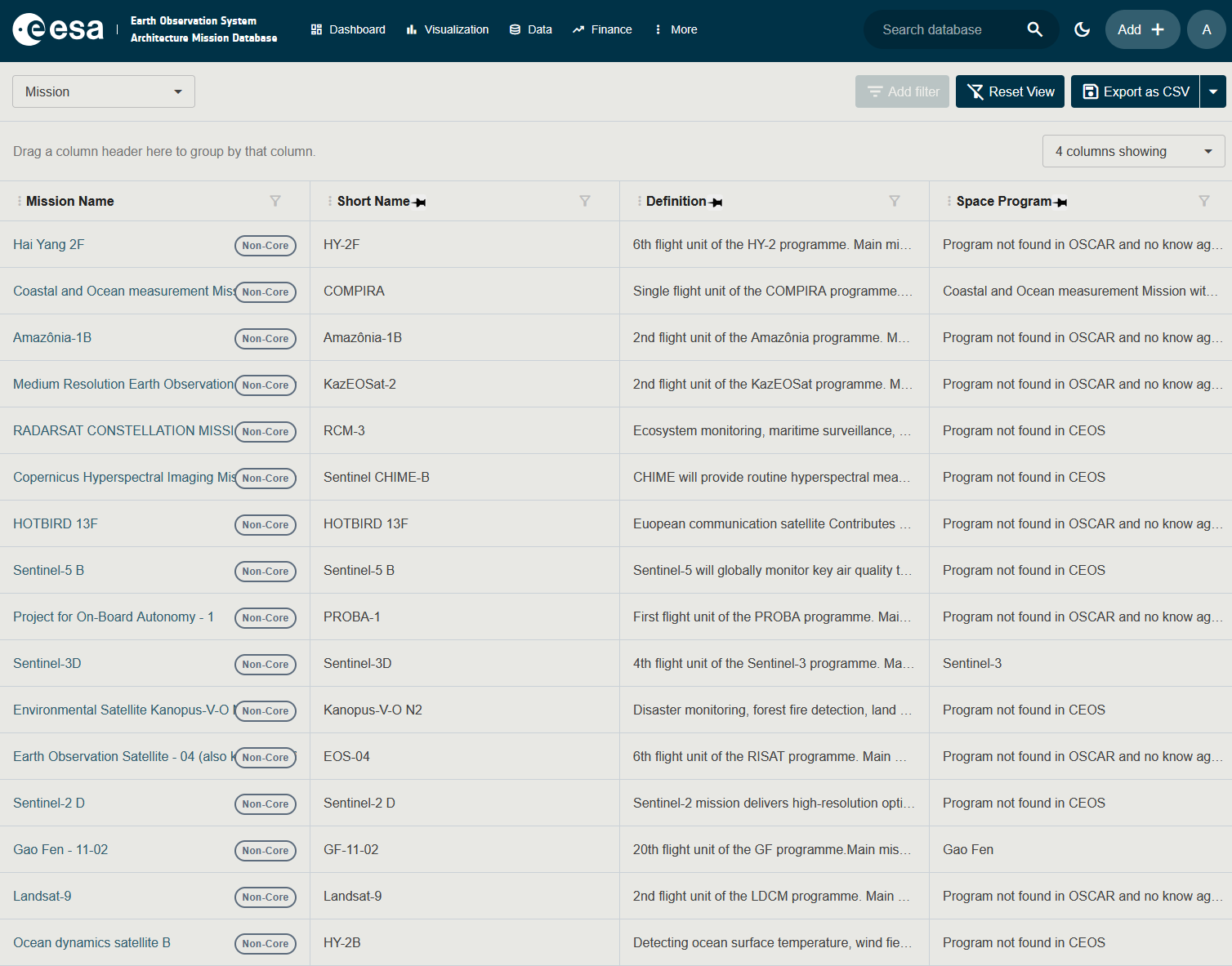Open Ocean dynamics satellite B link

click(x=92, y=942)
